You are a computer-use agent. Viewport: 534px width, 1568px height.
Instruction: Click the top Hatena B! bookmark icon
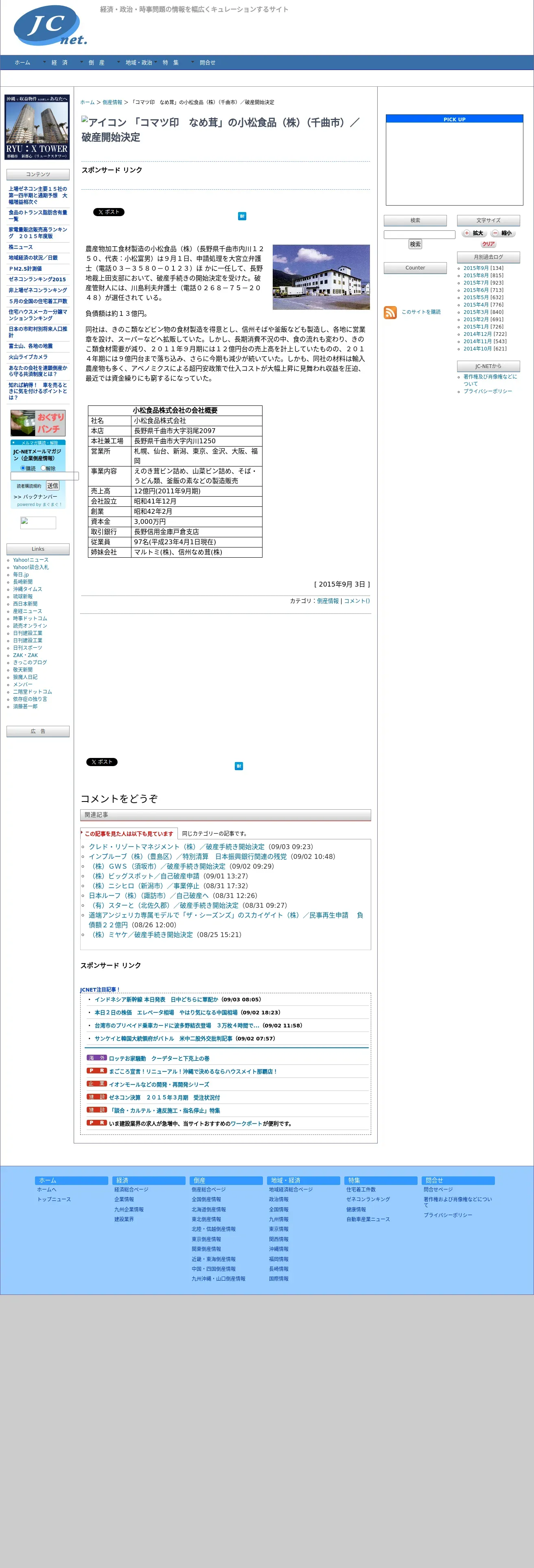pyautogui.click(x=242, y=216)
